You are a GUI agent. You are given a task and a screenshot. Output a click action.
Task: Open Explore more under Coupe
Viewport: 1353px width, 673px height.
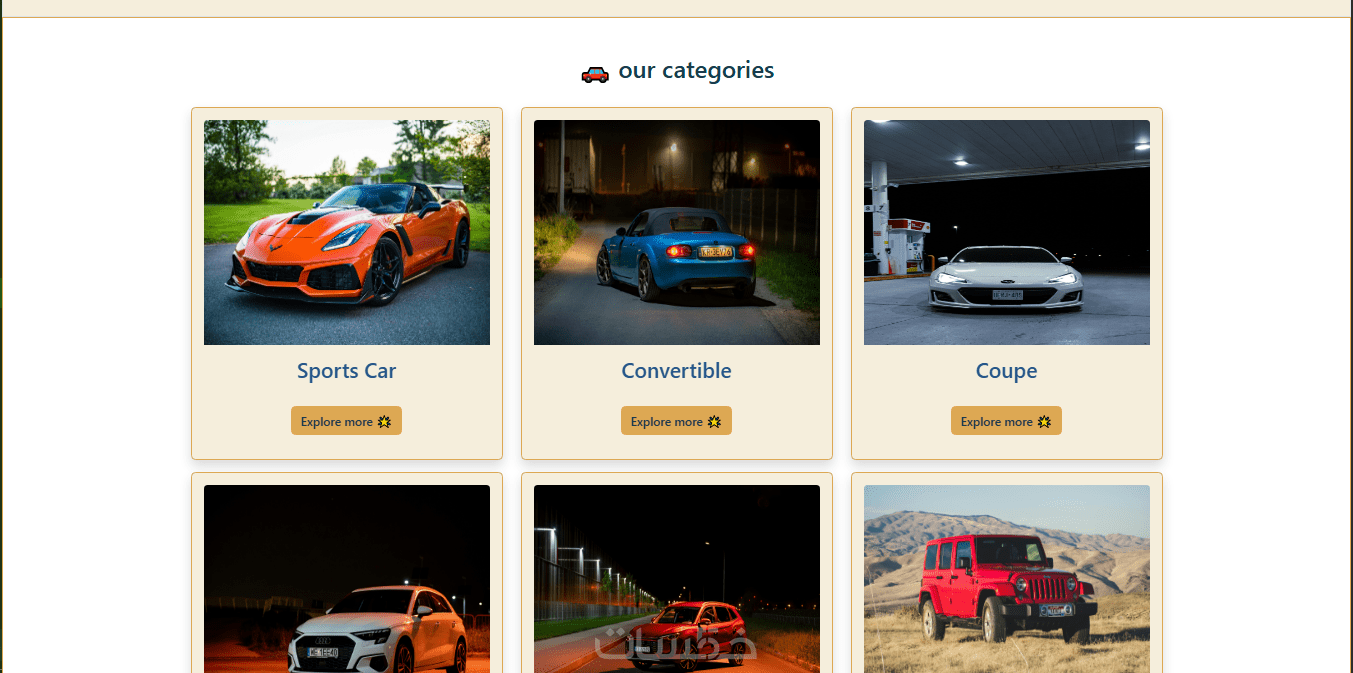tap(1006, 421)
